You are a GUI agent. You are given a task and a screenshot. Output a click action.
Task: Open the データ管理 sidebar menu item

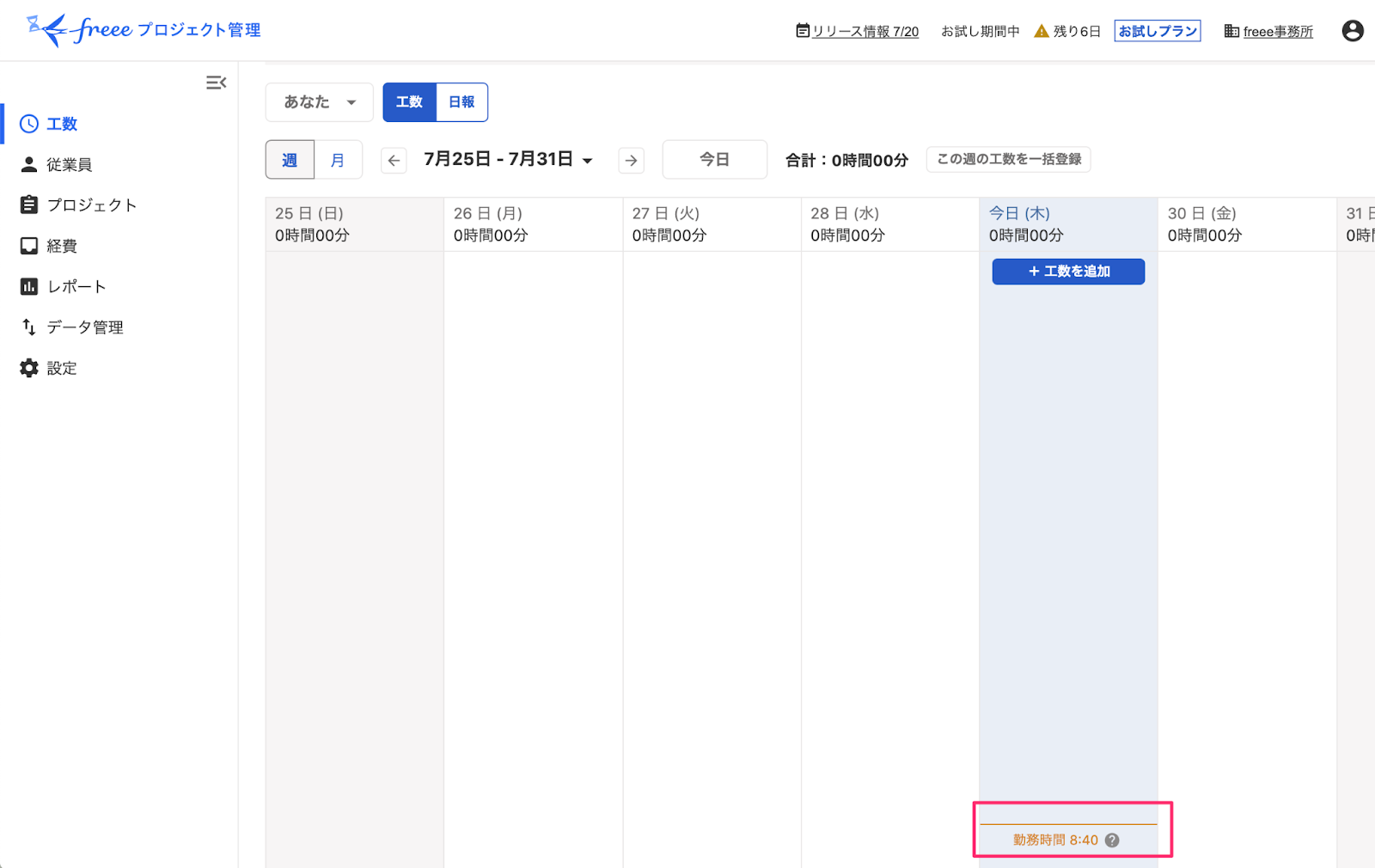pyautogui.click(x=119, y=327)
